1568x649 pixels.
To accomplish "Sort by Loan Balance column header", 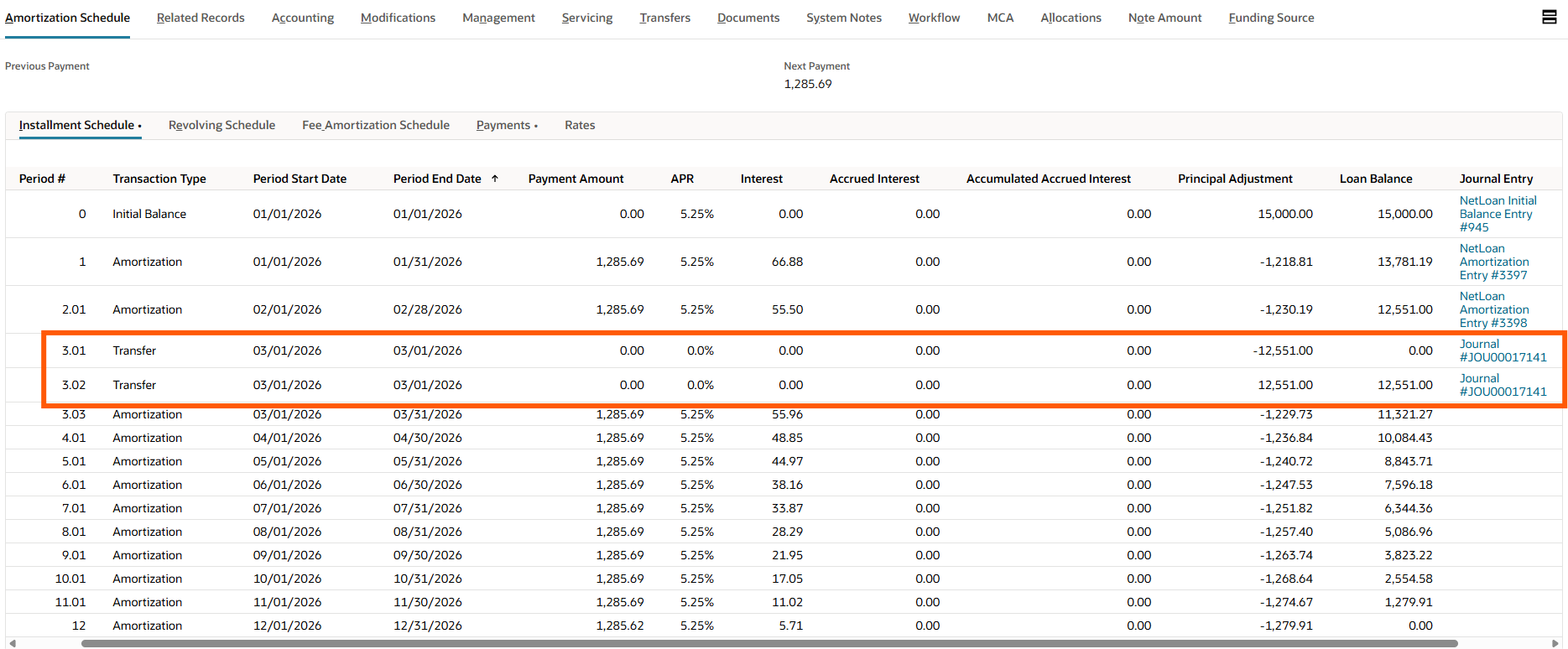I will coord(1375,179).
